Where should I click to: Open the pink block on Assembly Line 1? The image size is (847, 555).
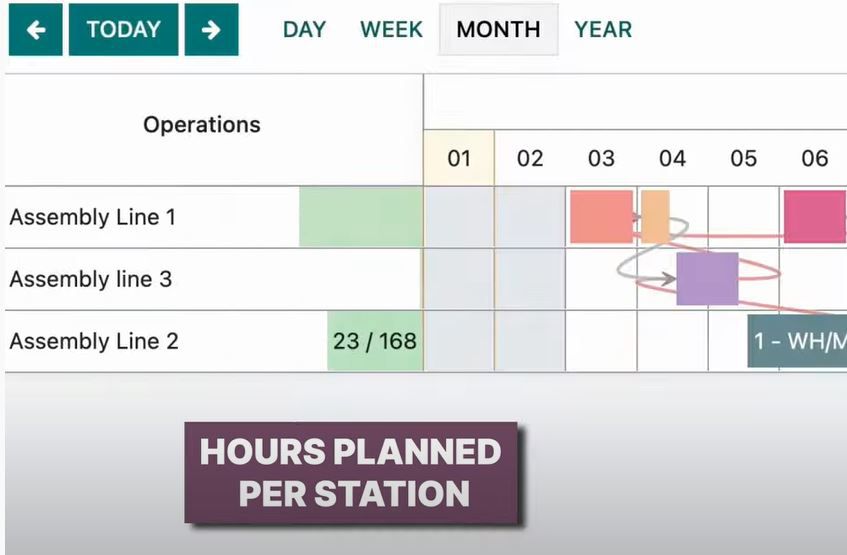click(814, 216)
